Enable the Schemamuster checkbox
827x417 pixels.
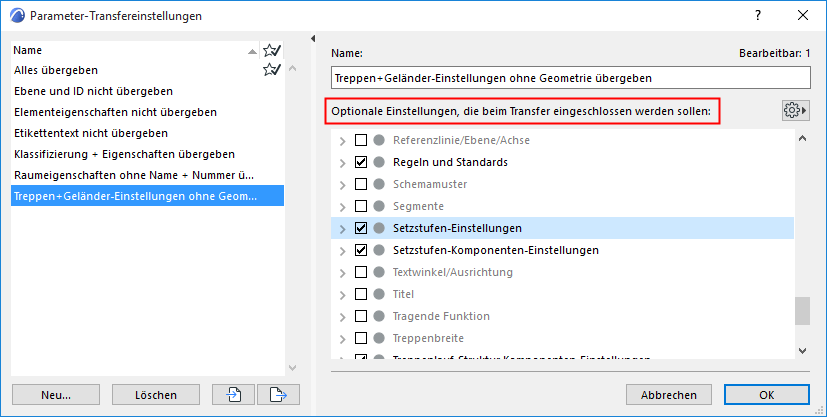pyautogui.click(x=361, y=184)
